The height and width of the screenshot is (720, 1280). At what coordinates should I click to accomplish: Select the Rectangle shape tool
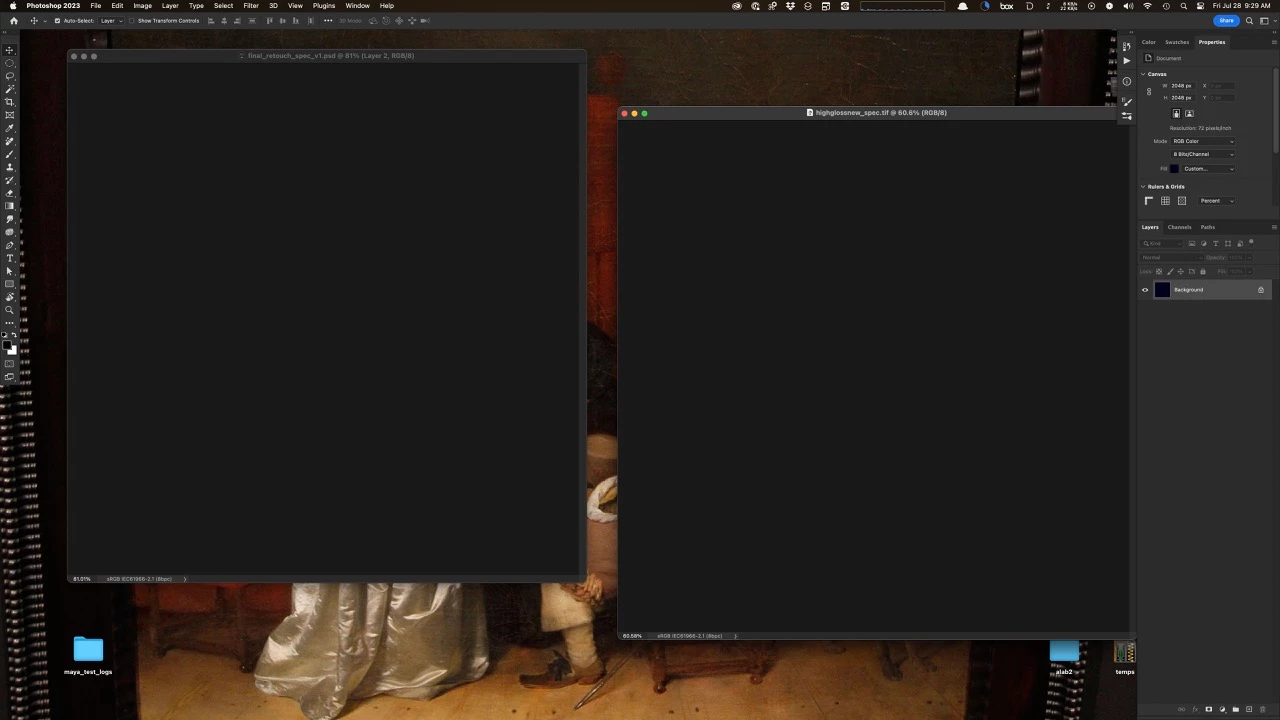pos(10,284)
